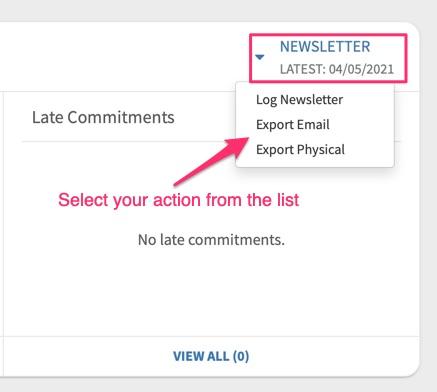
Task: Click the word 'Commitments' in the heading
Action: click(x=121, y=117)
